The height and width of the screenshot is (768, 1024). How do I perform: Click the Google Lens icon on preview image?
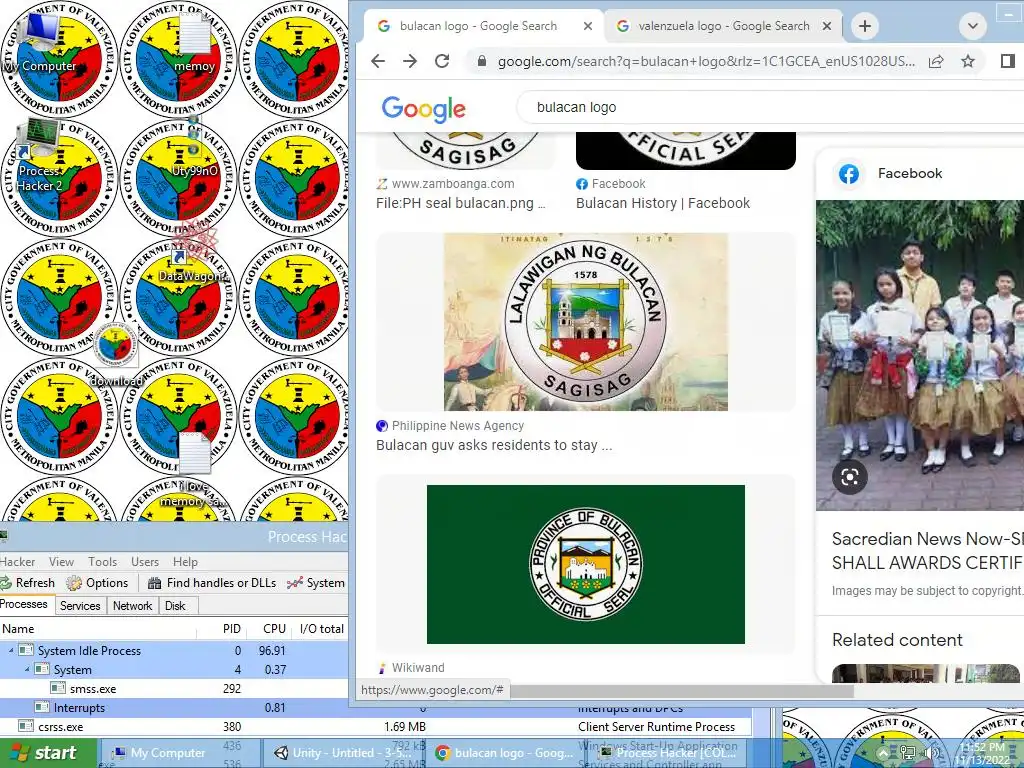850,477
